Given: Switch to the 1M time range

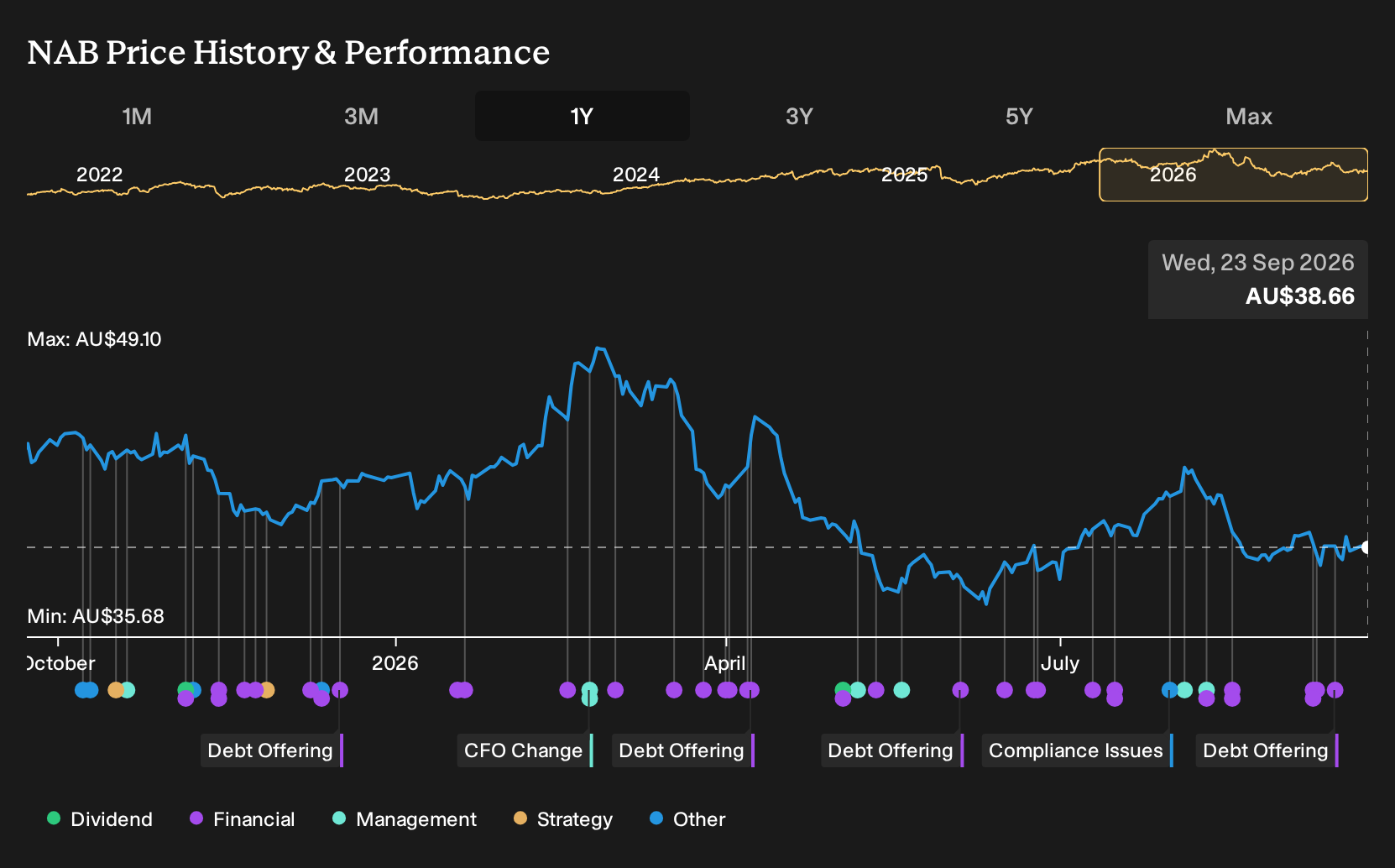Looking at the screenshot, I should [x=137, y=117].
